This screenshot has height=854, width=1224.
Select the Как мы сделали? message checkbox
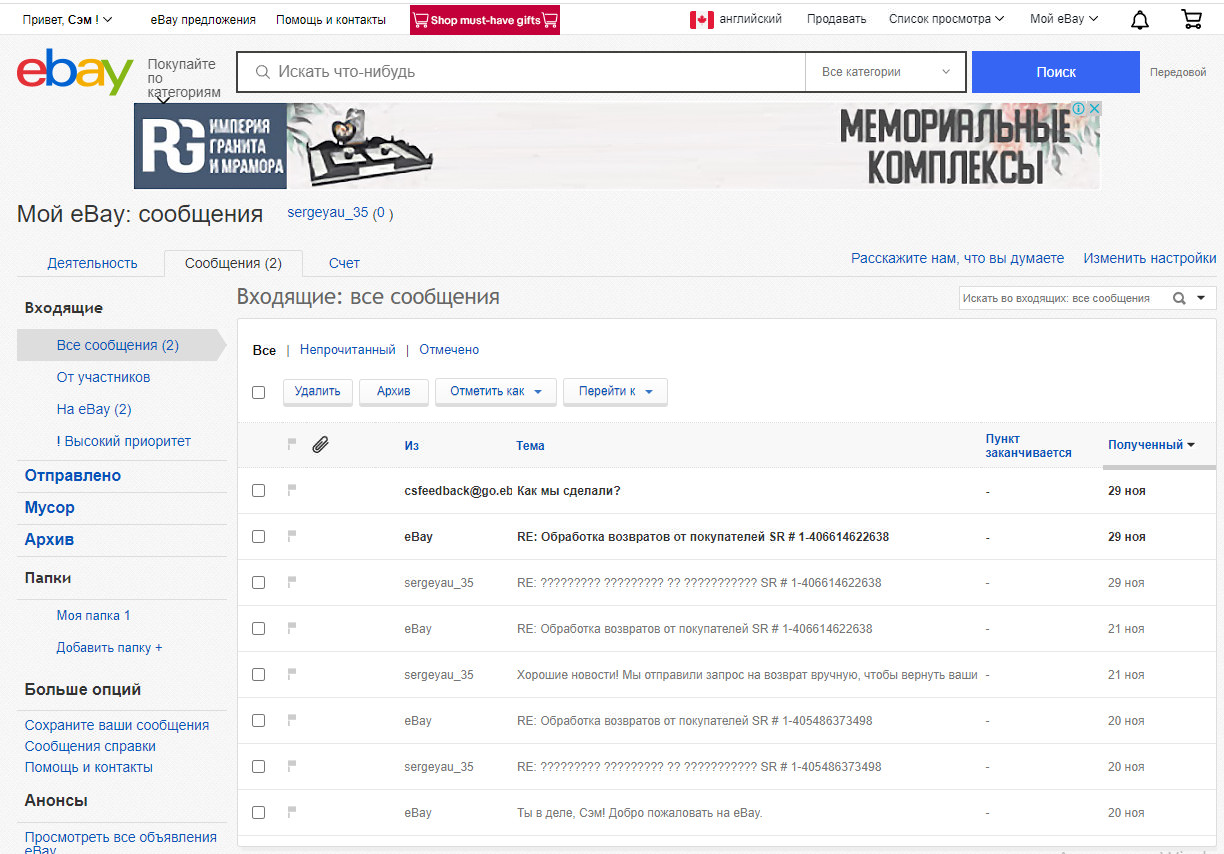[258, 490]
